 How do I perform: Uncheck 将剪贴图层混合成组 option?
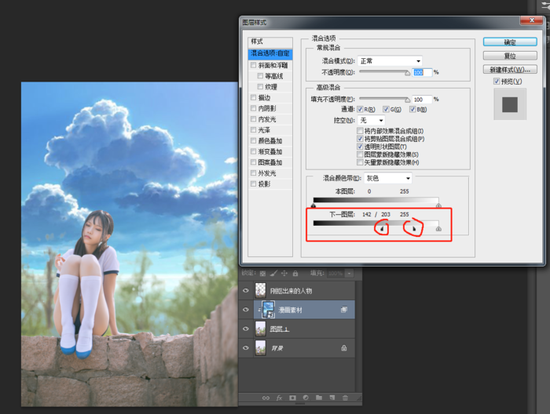360,139
